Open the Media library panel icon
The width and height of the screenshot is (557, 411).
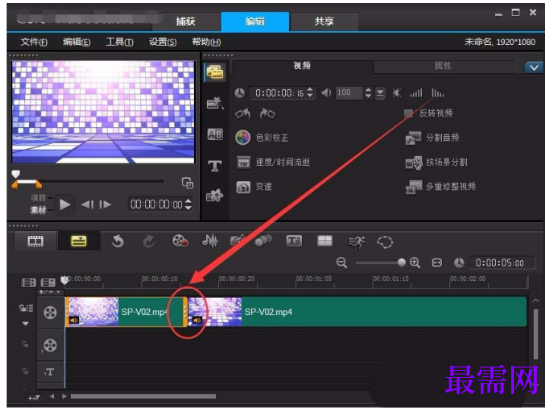[215, 72]
